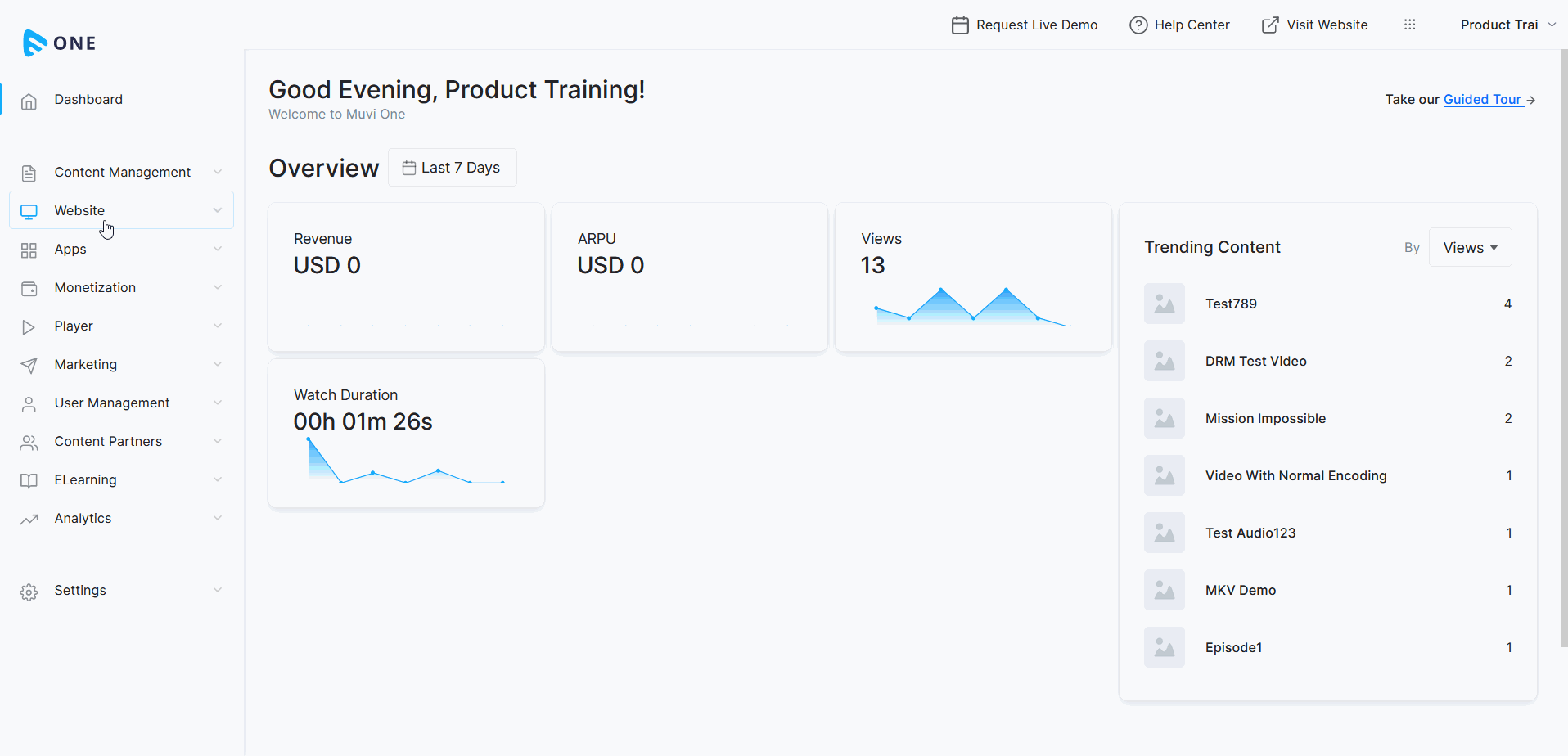The image size is (1568, 756).
Task: Open the apps grid icon in header
Action: pyautogui.click(x=1409, y=25)
